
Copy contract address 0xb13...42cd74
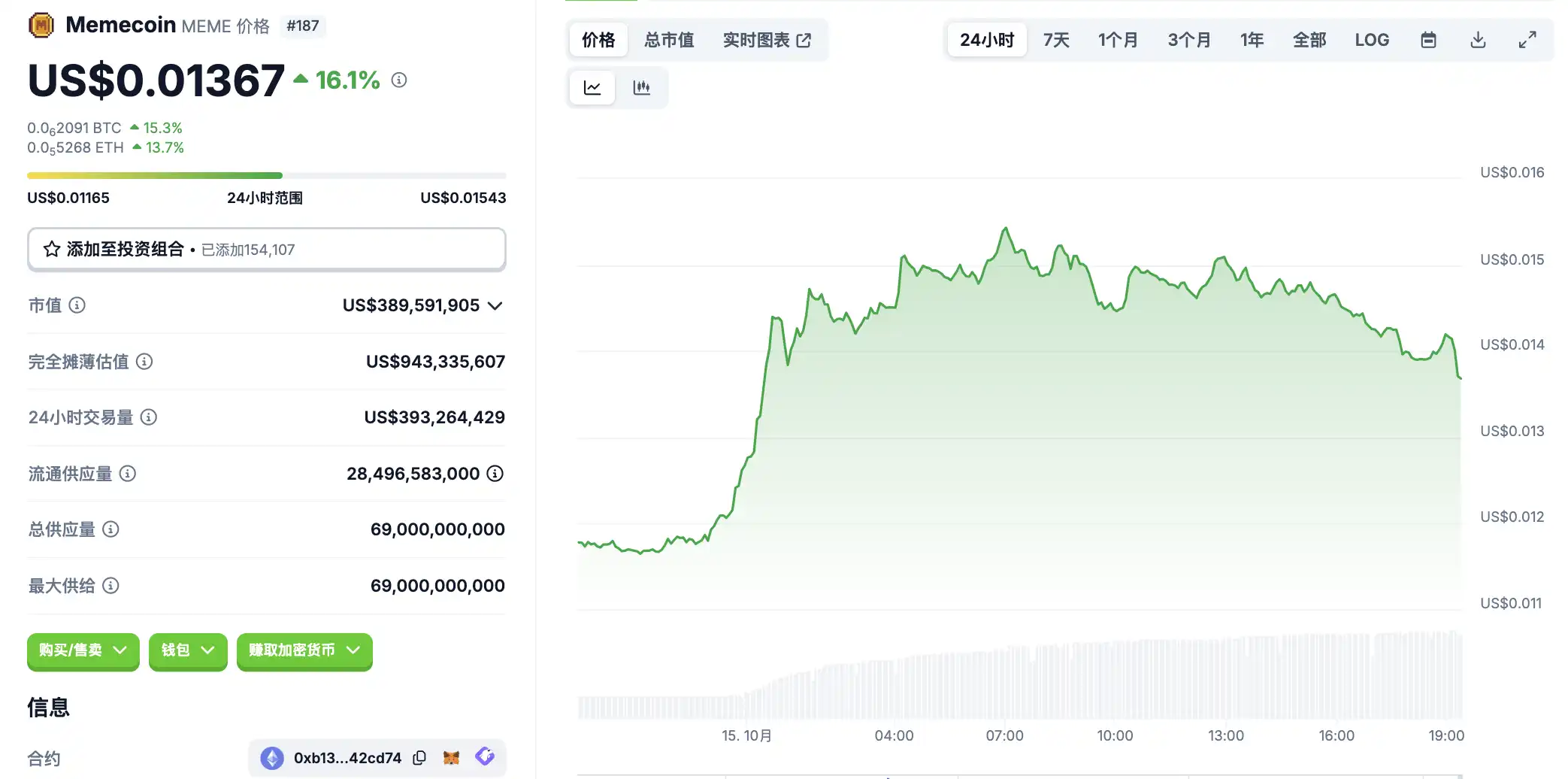coord(419,758)
